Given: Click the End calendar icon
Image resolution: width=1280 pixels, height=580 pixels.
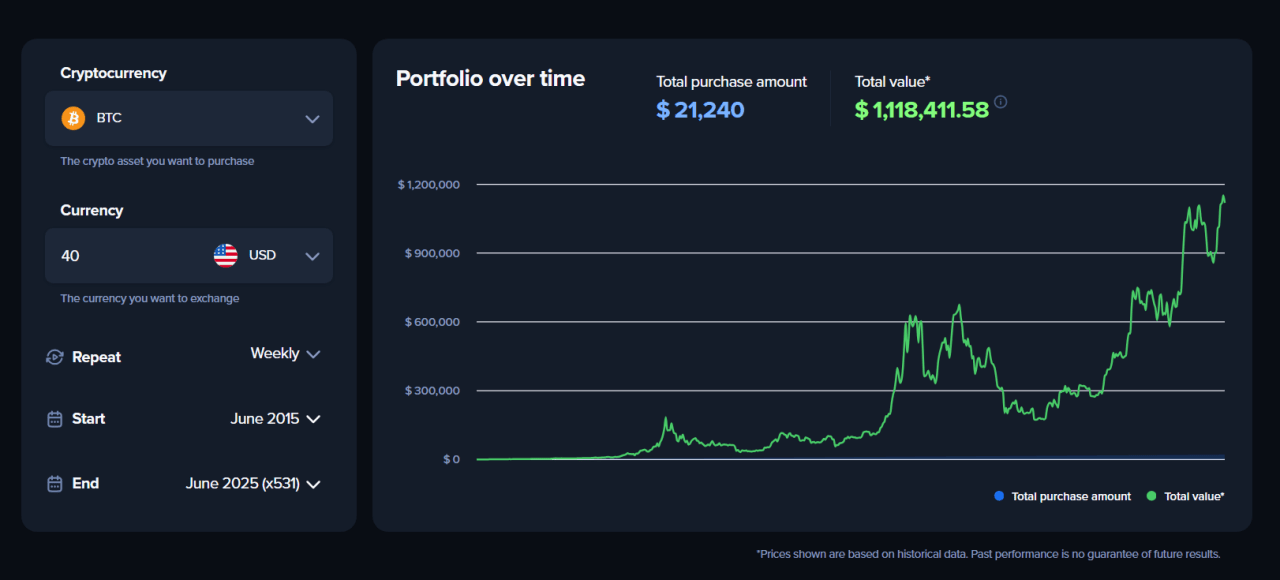Looking at the screenshot, I should [55, 484].
